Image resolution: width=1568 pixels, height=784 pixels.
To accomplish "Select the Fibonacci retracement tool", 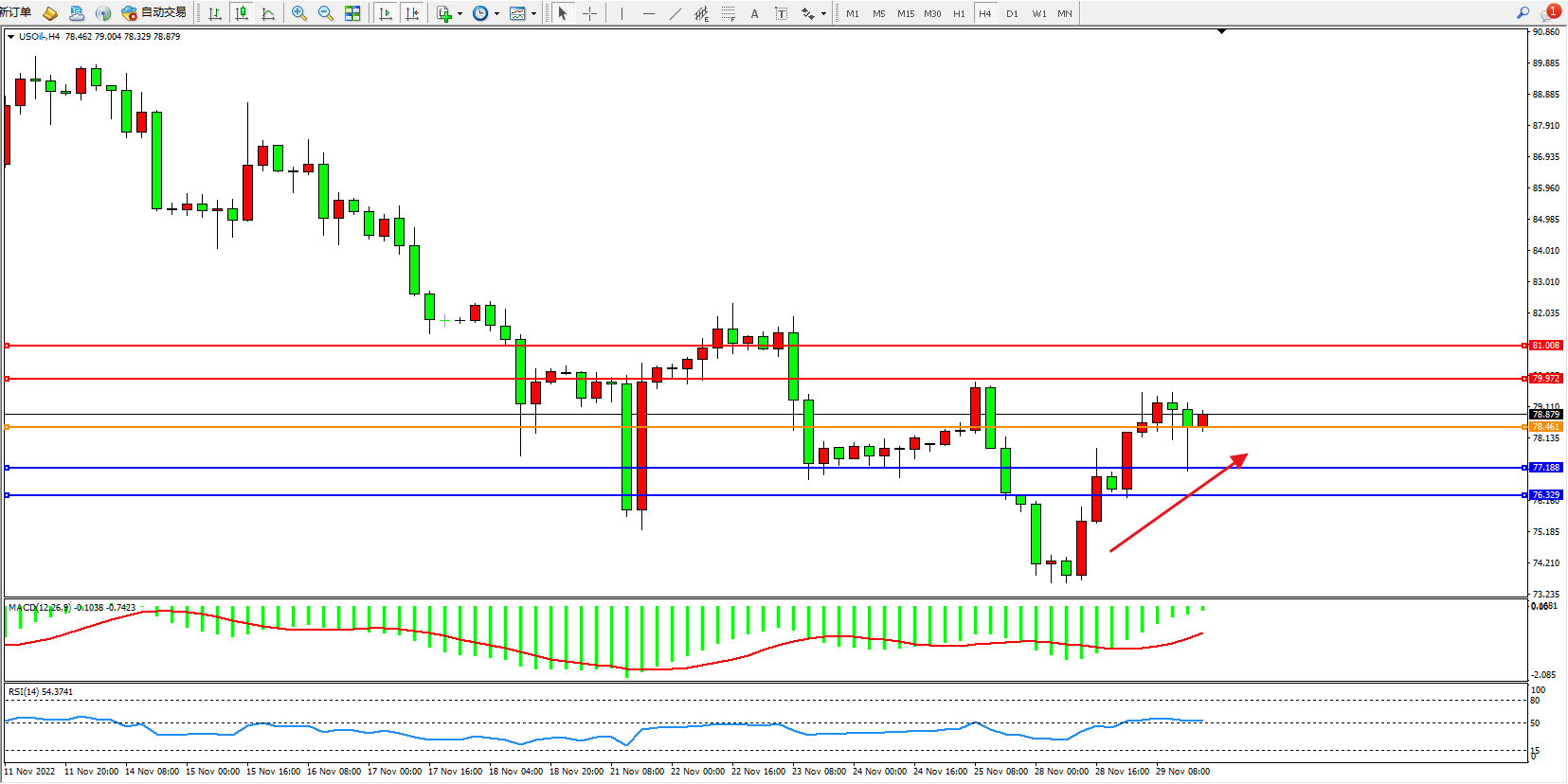I will [x=728, y=13].
